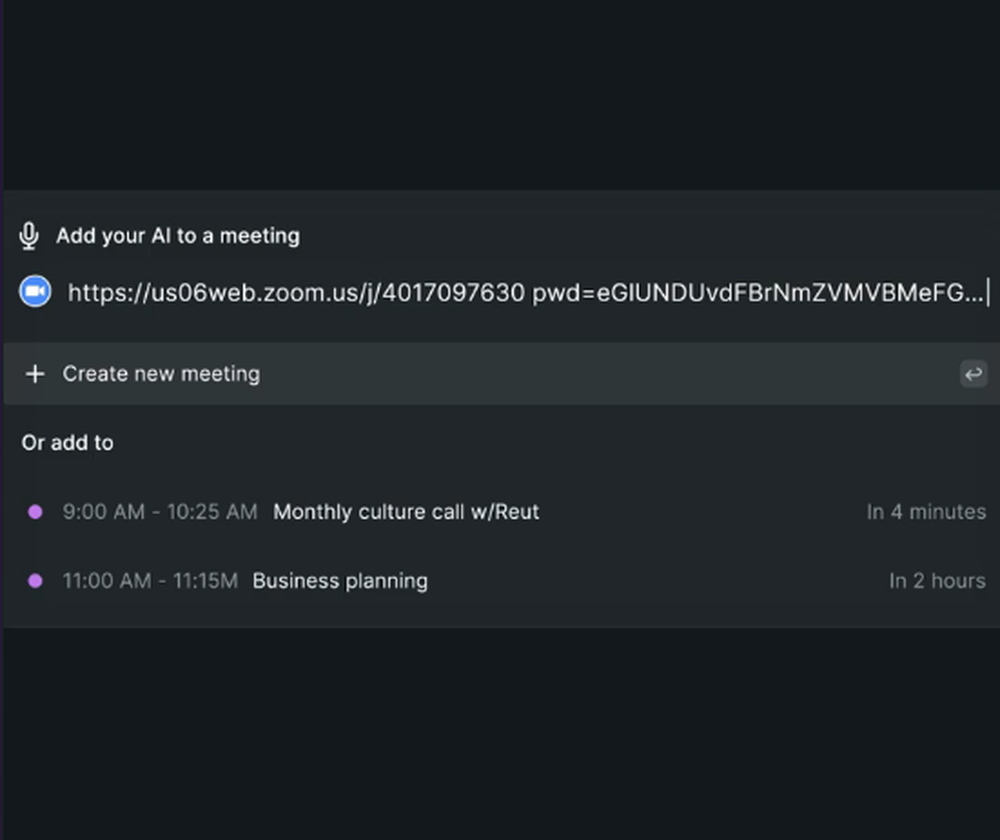Click the Zoom camera icon
The image size is (1000, 840).
(35, 291)
